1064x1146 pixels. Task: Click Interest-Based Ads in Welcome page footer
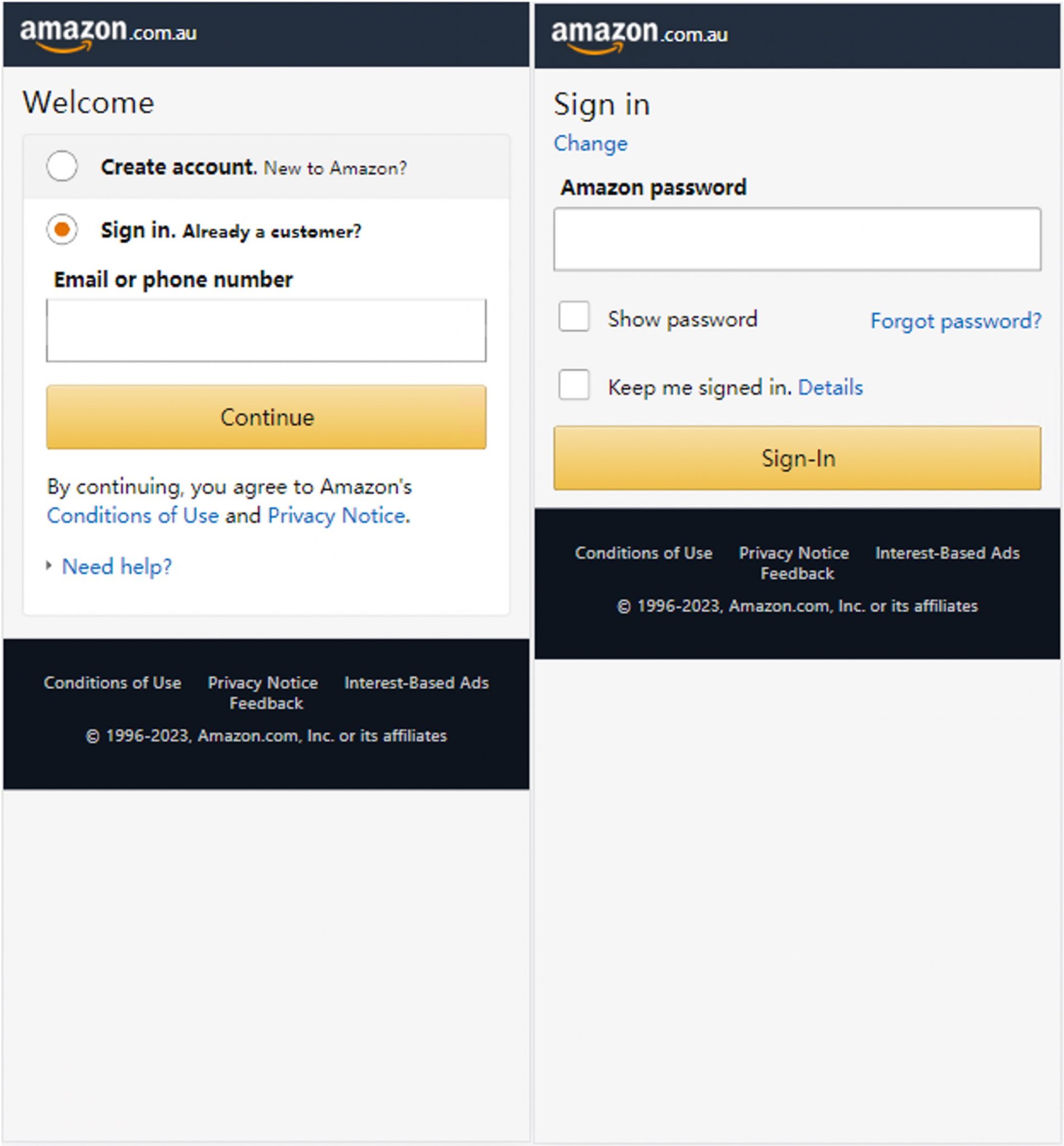coord(416,683)
